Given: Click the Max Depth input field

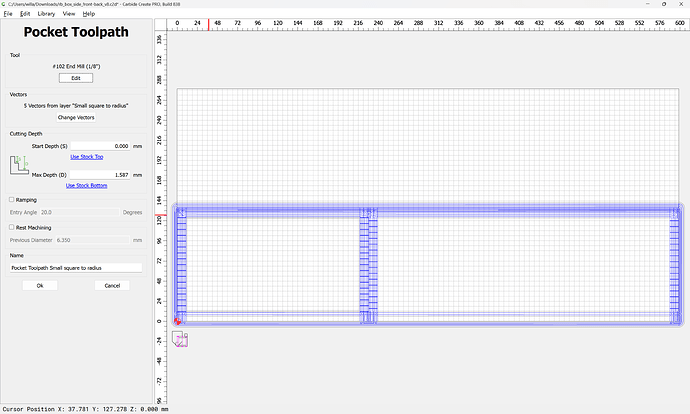Looking at the screenshot, I should point(100,174).
